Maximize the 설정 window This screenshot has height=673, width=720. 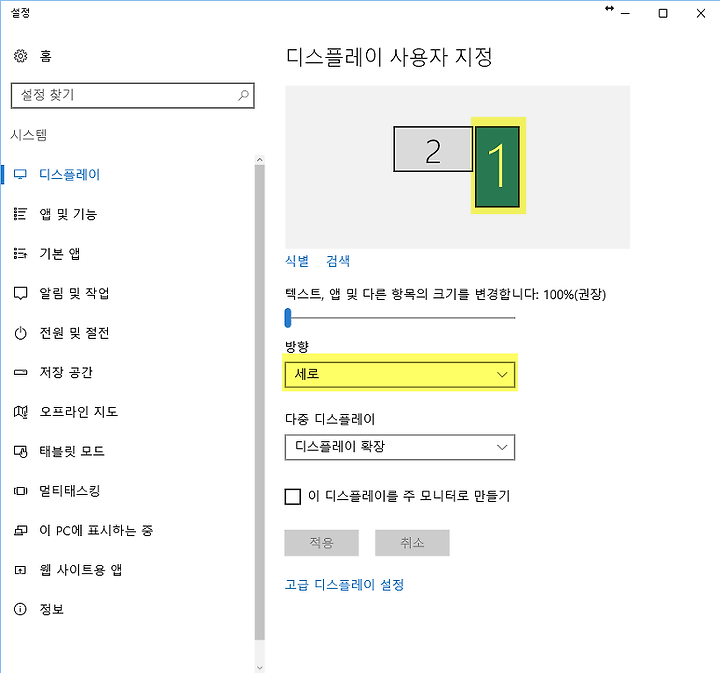coord(663,13)
